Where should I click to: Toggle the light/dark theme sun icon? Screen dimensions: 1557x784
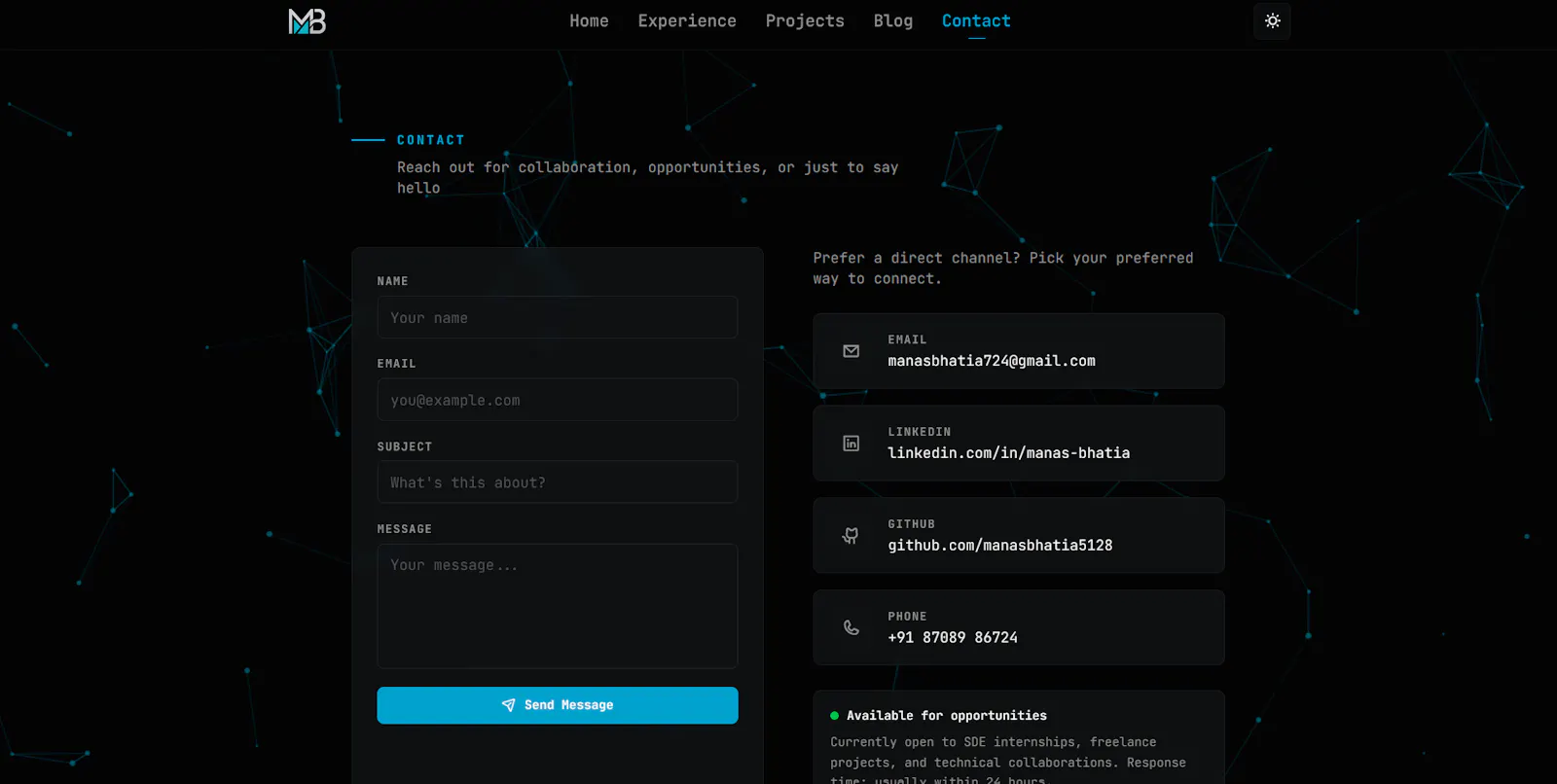coord(1272,21)
